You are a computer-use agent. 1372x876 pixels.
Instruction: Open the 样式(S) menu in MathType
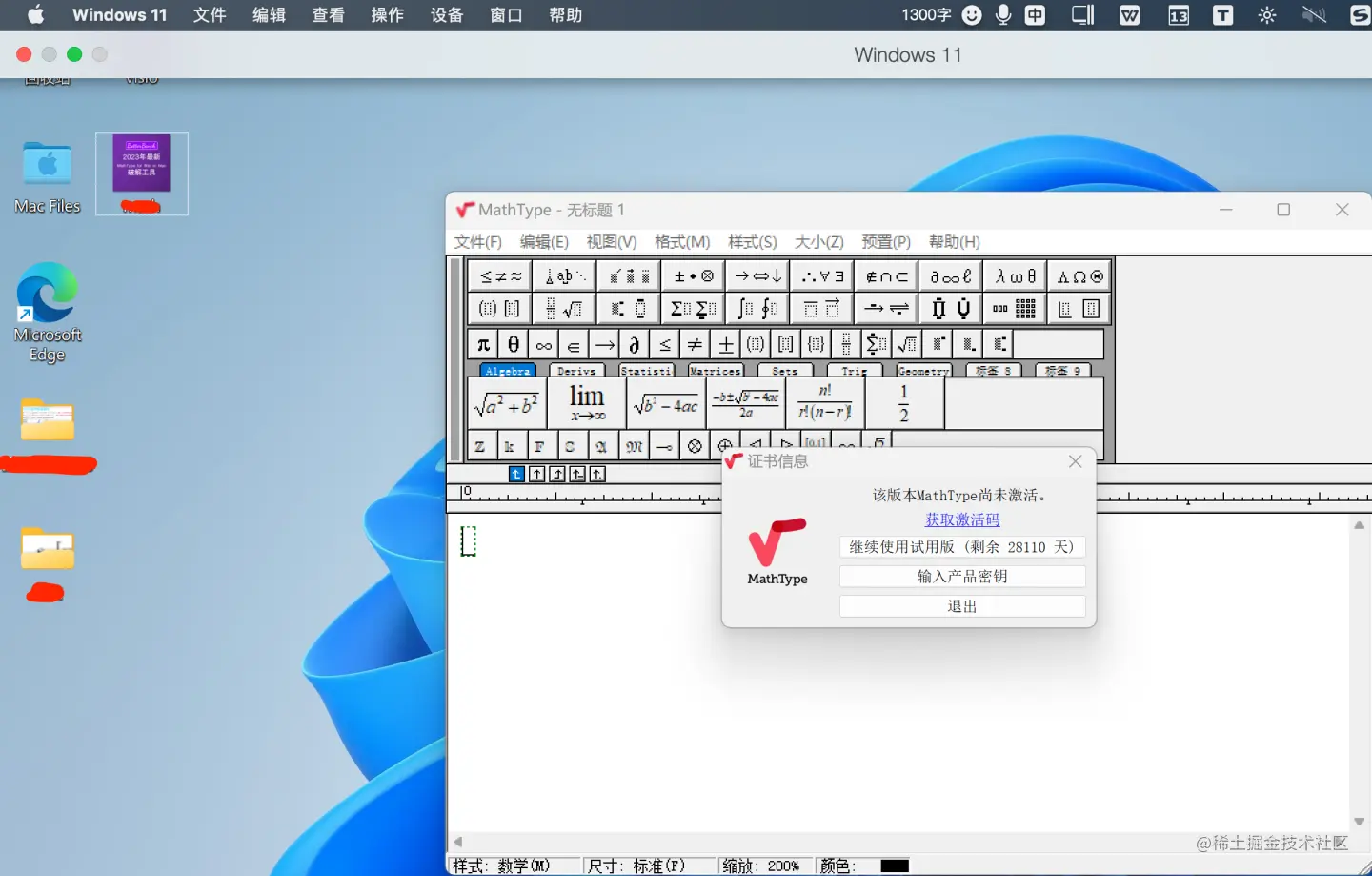click(x=753, y=242)
